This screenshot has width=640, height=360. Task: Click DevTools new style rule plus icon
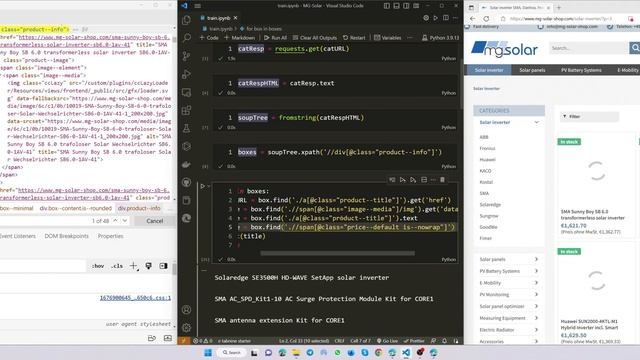133,266
